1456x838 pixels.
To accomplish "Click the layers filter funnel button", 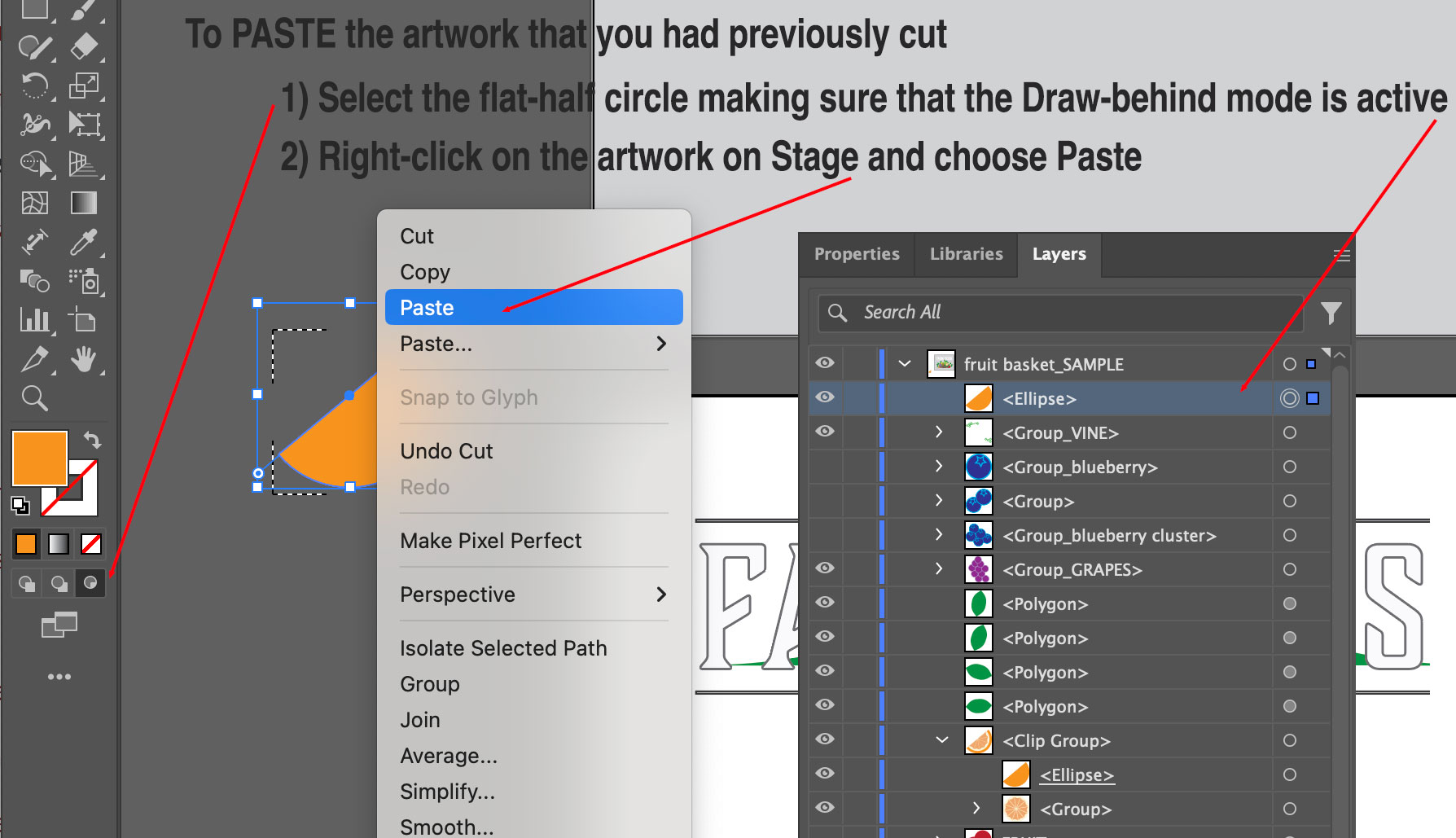I will pyautogui.click(x=1331, y=313).
